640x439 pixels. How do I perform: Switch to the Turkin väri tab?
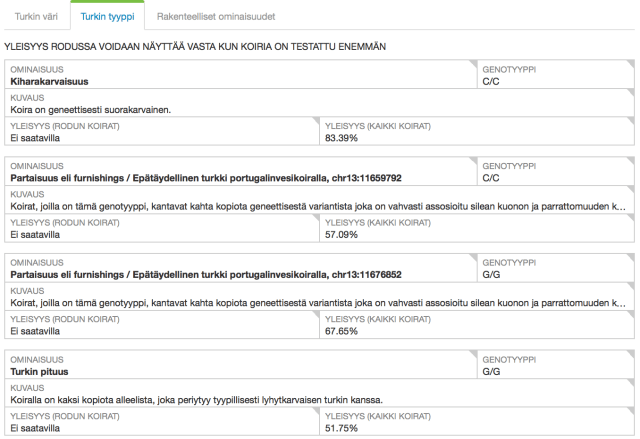coord(35,17)
